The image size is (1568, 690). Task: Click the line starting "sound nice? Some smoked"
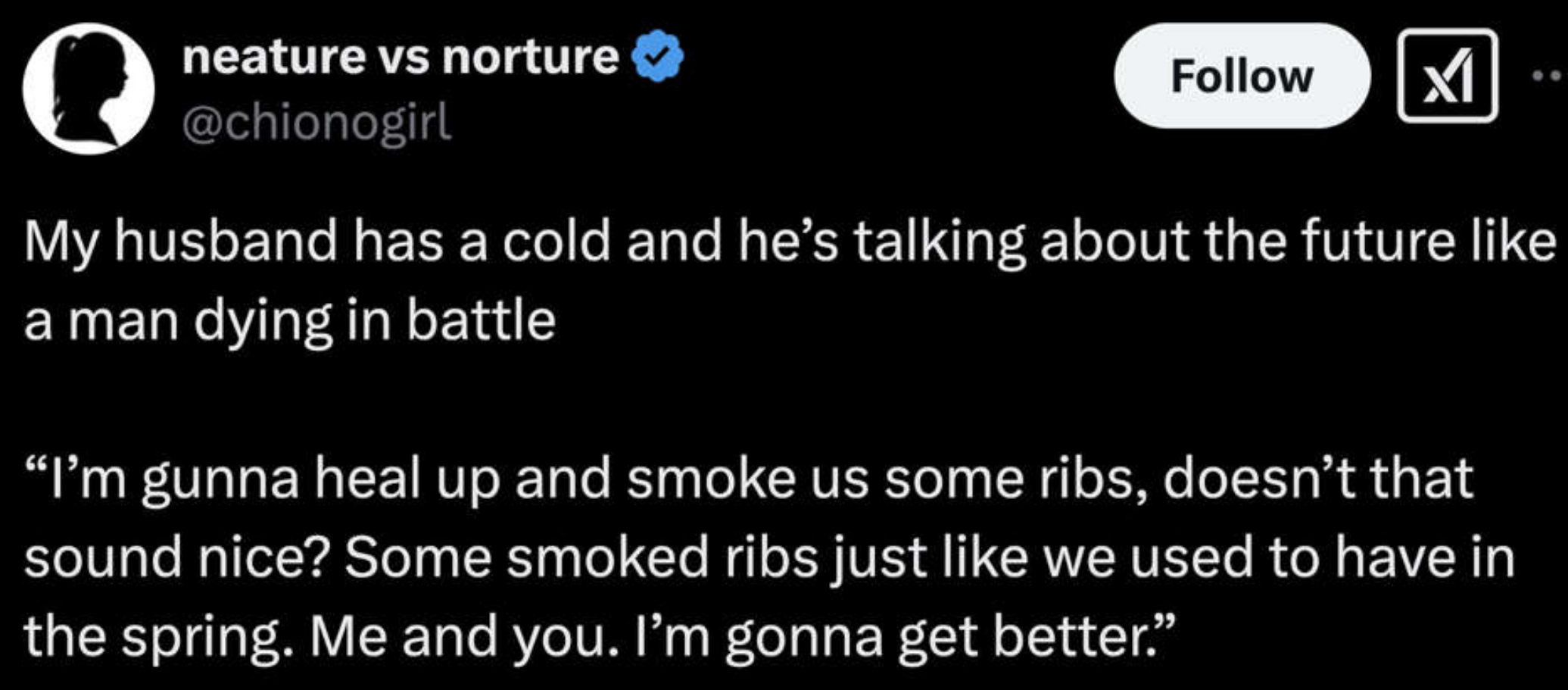tap(769, 557)
